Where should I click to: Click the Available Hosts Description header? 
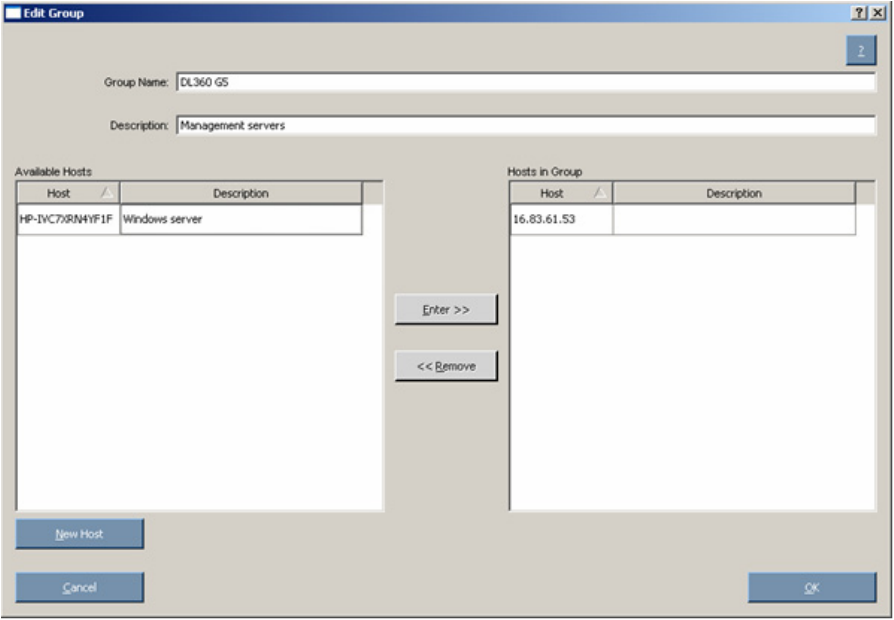241,193
